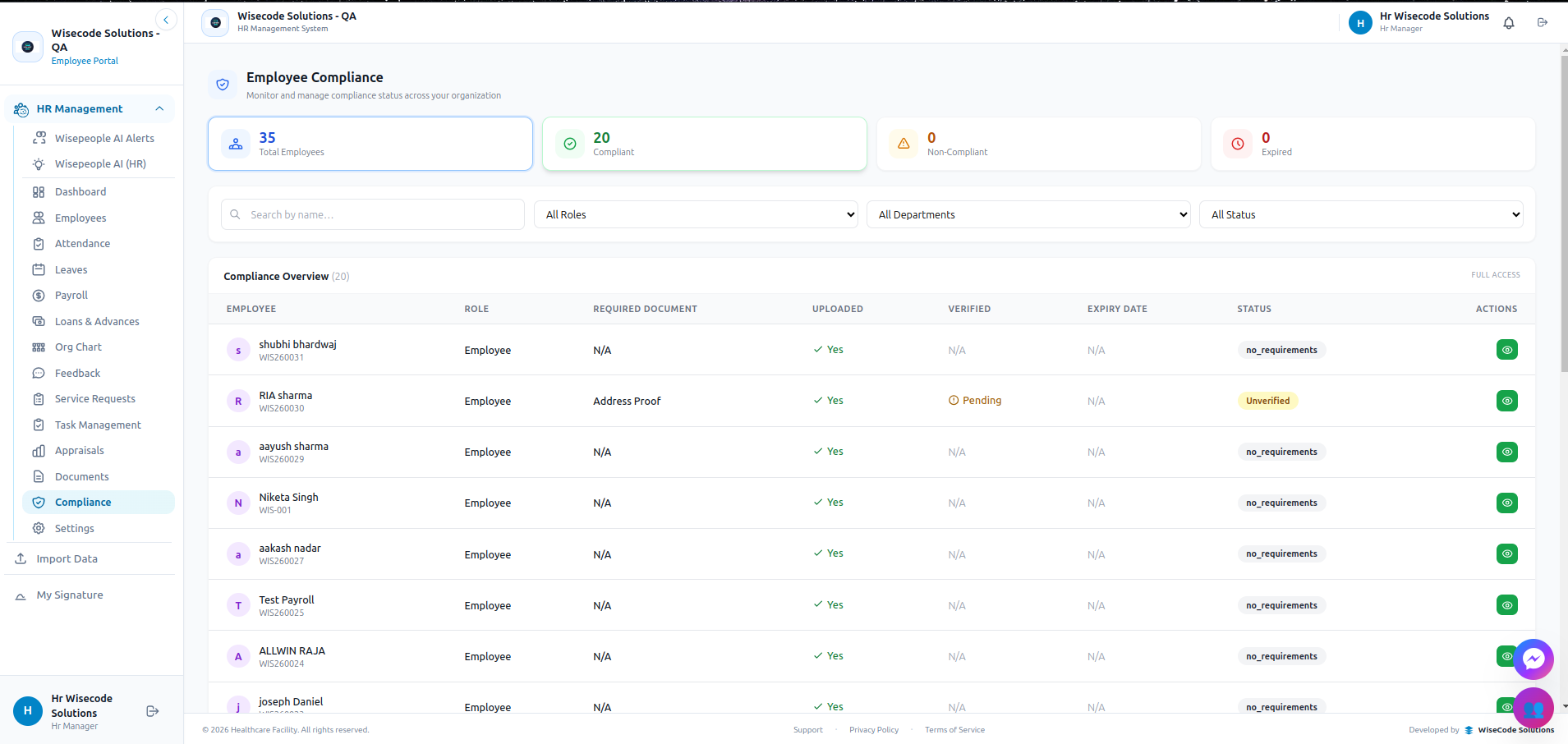Click the Wisecode logo in top header
This screenshot has height=744, width=1568.
(215, 23)
